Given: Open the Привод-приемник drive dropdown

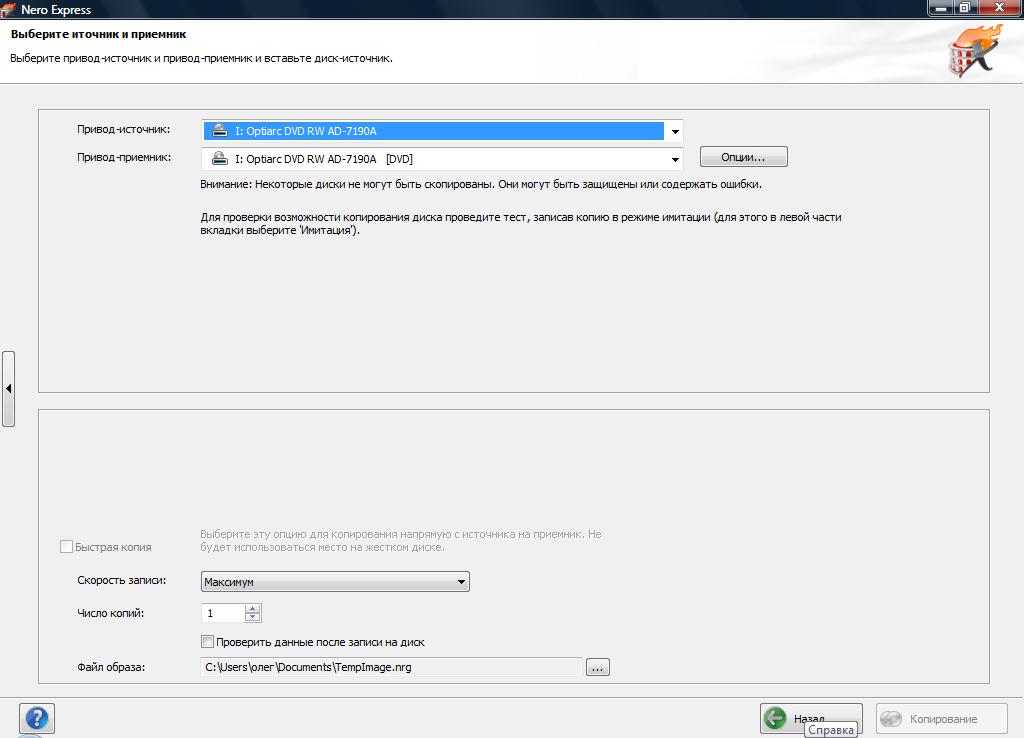Looking at the screenshot, I should coord(675,159).
